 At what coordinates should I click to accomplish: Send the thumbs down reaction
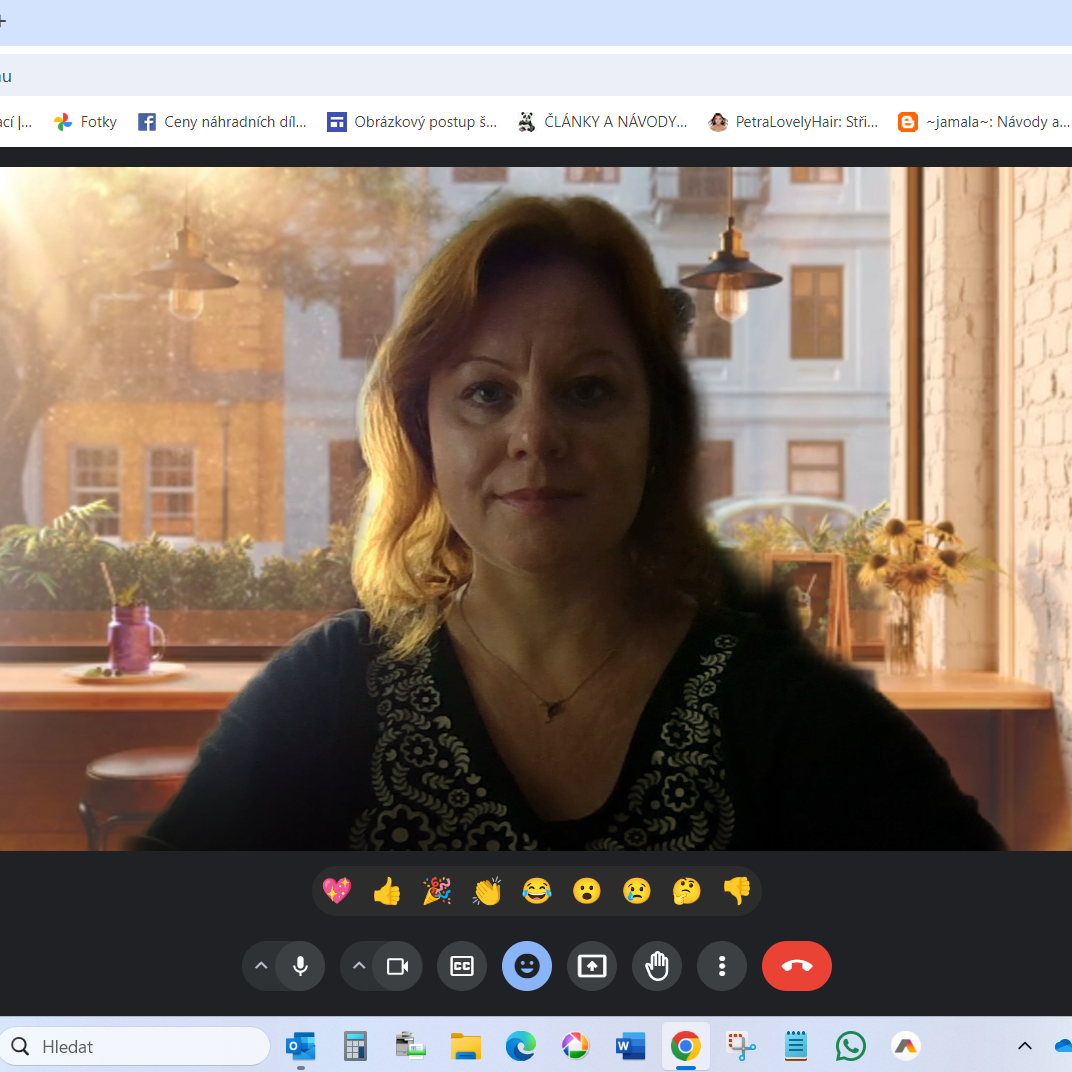737,891
